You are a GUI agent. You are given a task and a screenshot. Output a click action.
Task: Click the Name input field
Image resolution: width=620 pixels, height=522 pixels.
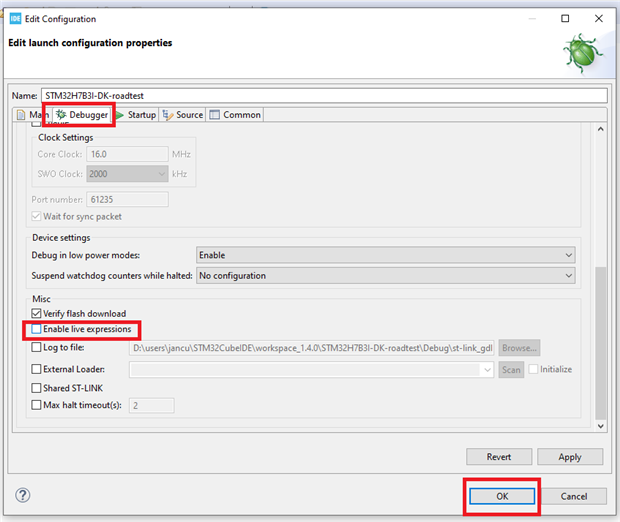[324, 96]
